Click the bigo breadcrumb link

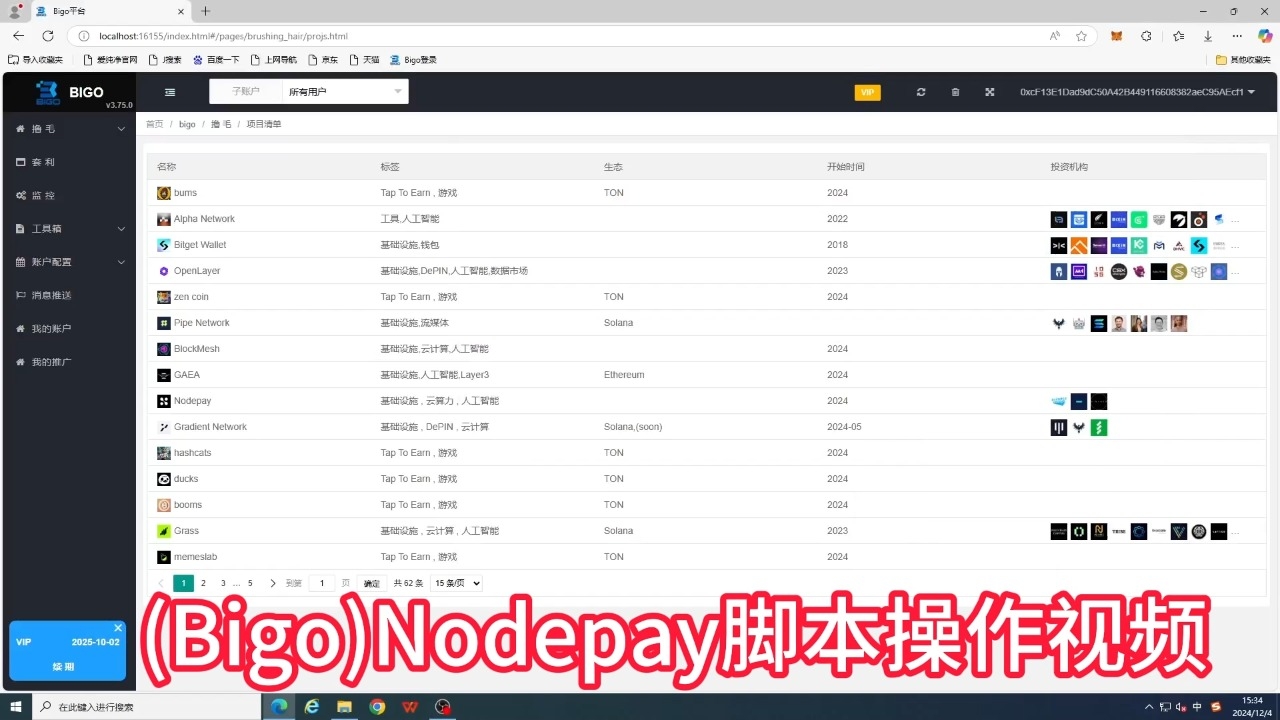(186, 123)
